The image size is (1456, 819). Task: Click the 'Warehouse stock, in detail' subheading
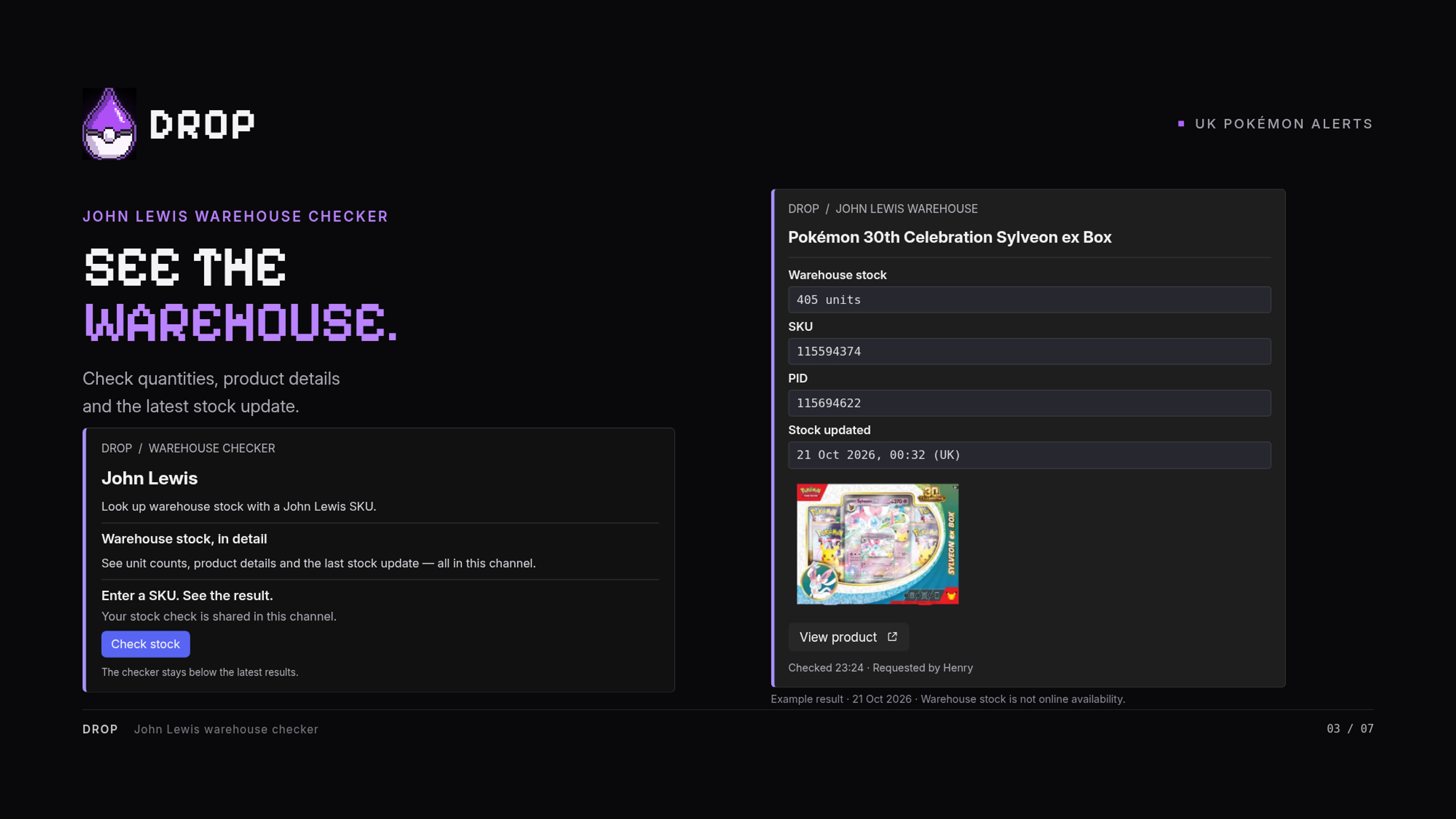pyautogui.click(x=184, y=539)
